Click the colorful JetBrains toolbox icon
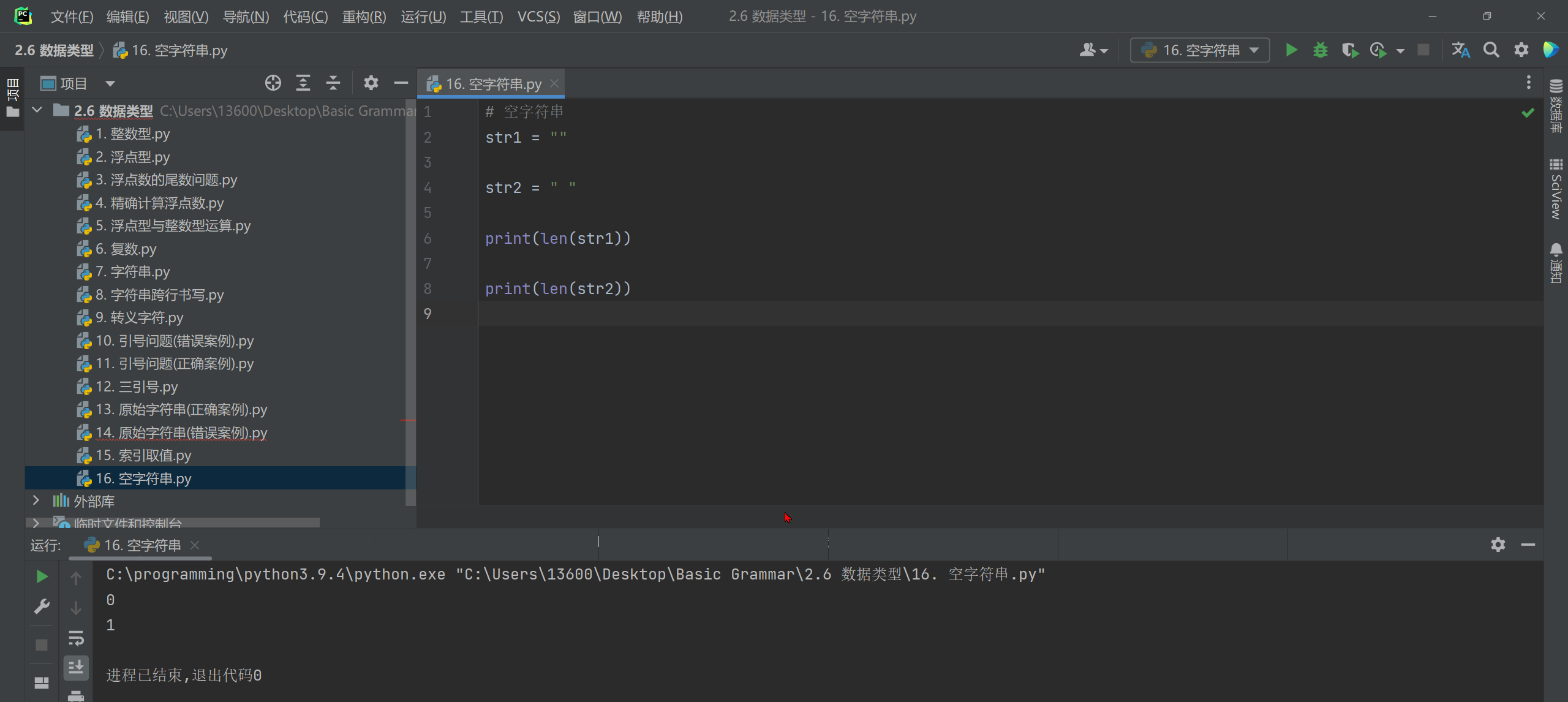Screen dimensions: 1568x702 (x=1551, y=50)
